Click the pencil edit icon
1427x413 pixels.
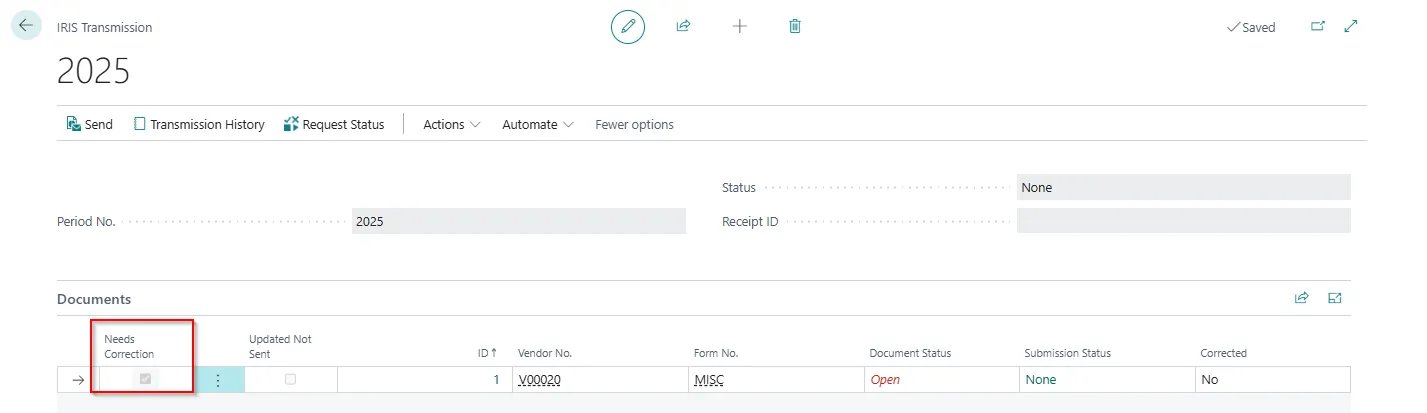point(628,27)
